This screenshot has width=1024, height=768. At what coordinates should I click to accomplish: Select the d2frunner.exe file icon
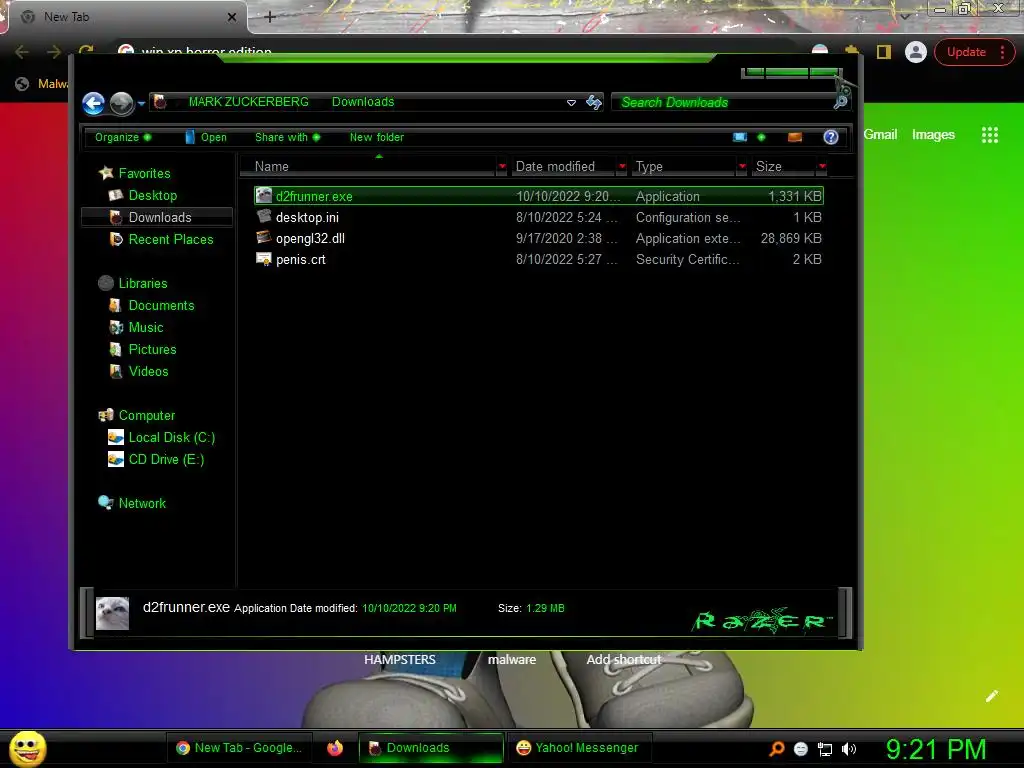tap(264, 195)
